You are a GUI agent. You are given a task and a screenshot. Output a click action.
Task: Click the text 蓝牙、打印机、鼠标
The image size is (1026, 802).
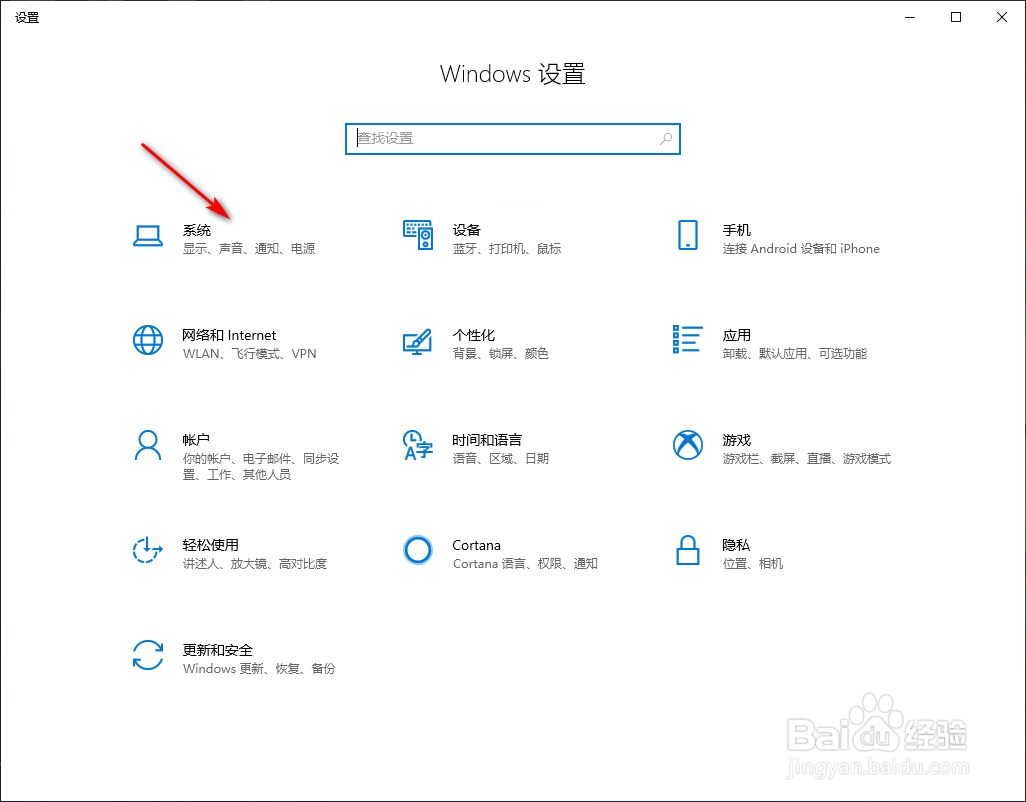pos(507,249)
